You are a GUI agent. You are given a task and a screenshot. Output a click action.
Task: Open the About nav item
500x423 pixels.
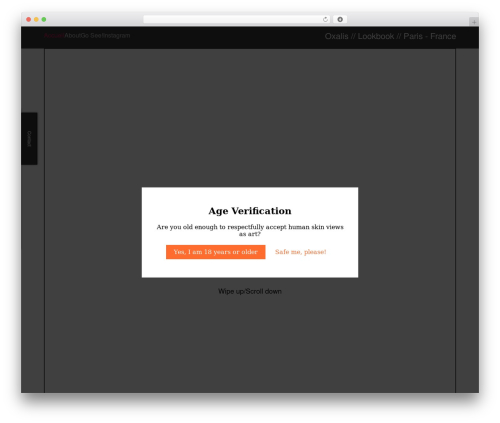pos(72,36)
